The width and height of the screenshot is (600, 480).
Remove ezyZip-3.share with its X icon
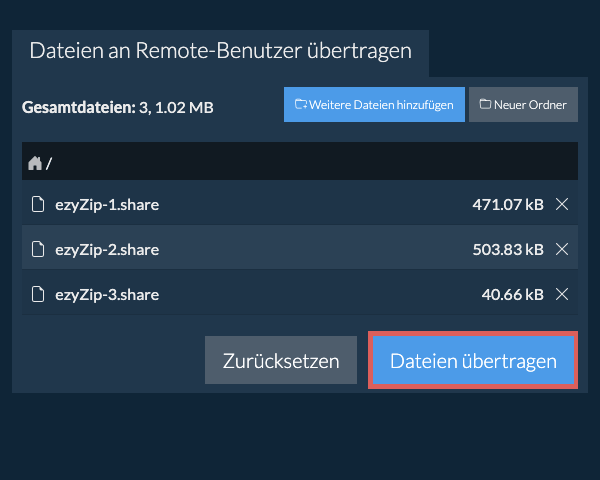tap(562, 294)
